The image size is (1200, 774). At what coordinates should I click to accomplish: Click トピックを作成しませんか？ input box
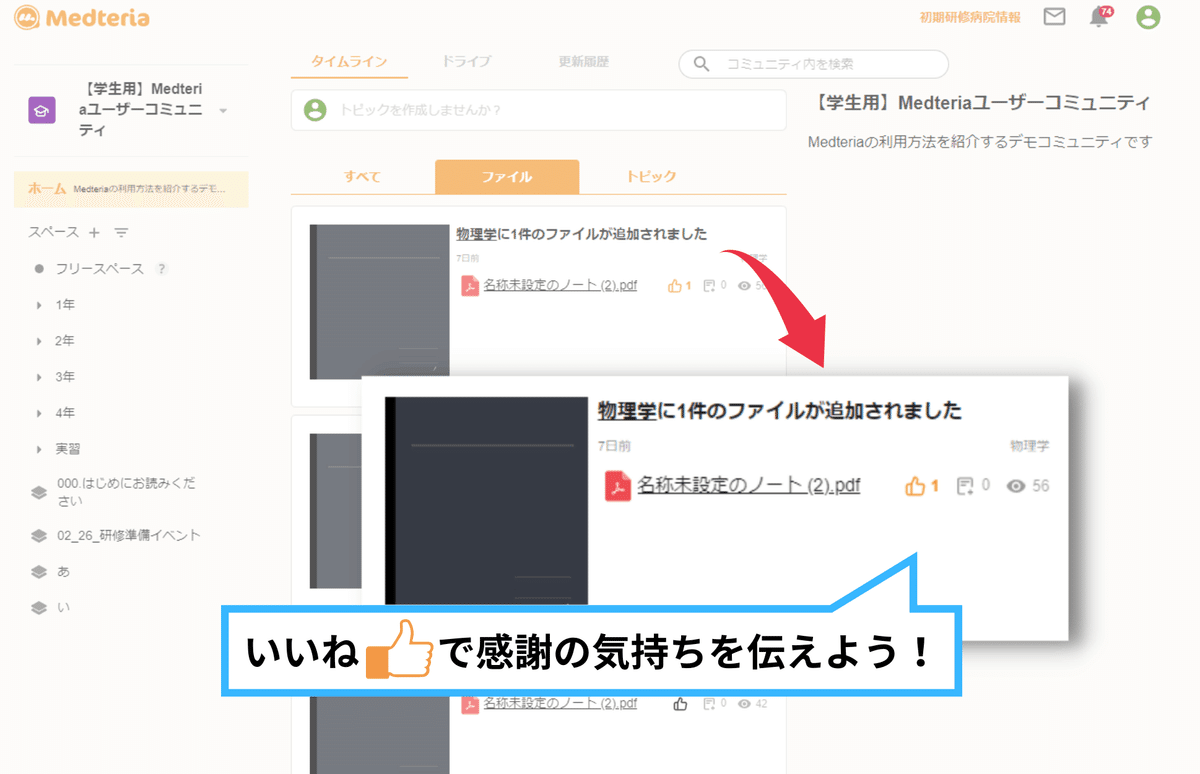pos(539,110)
